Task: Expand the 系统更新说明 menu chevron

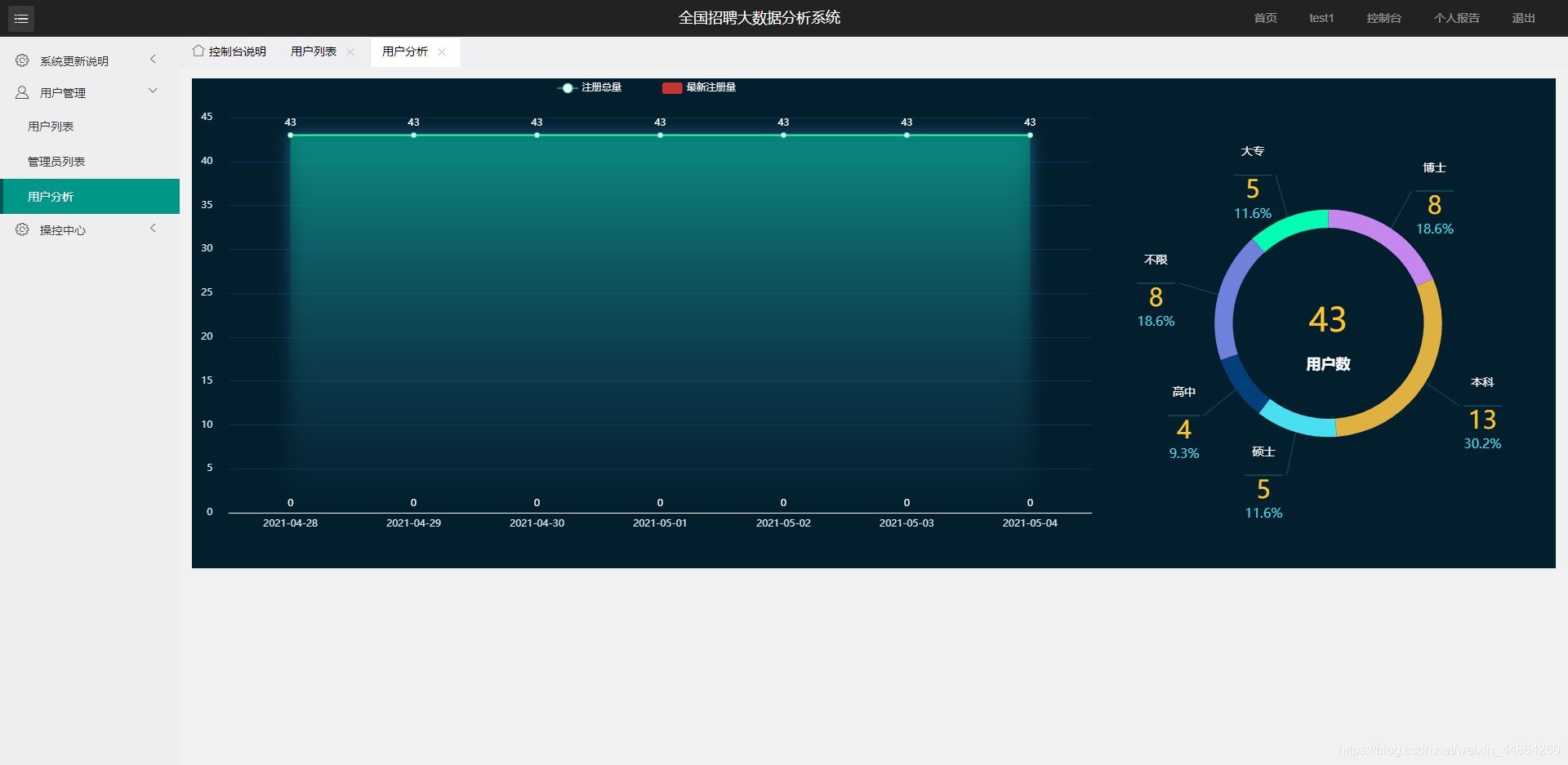Action: coord(153,59)
